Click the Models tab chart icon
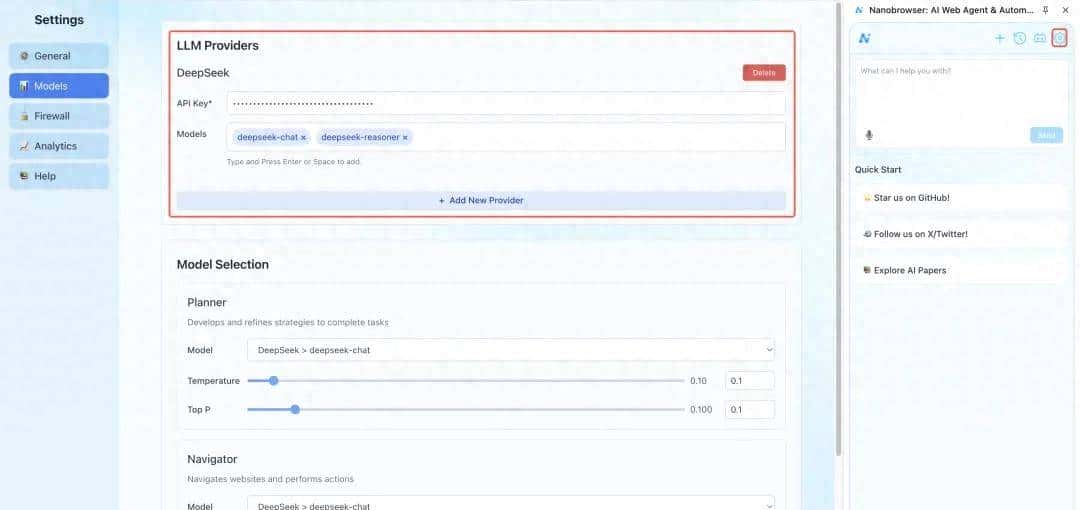The height and width of the screenshot is (510, 1080). [x=24, y=86]
